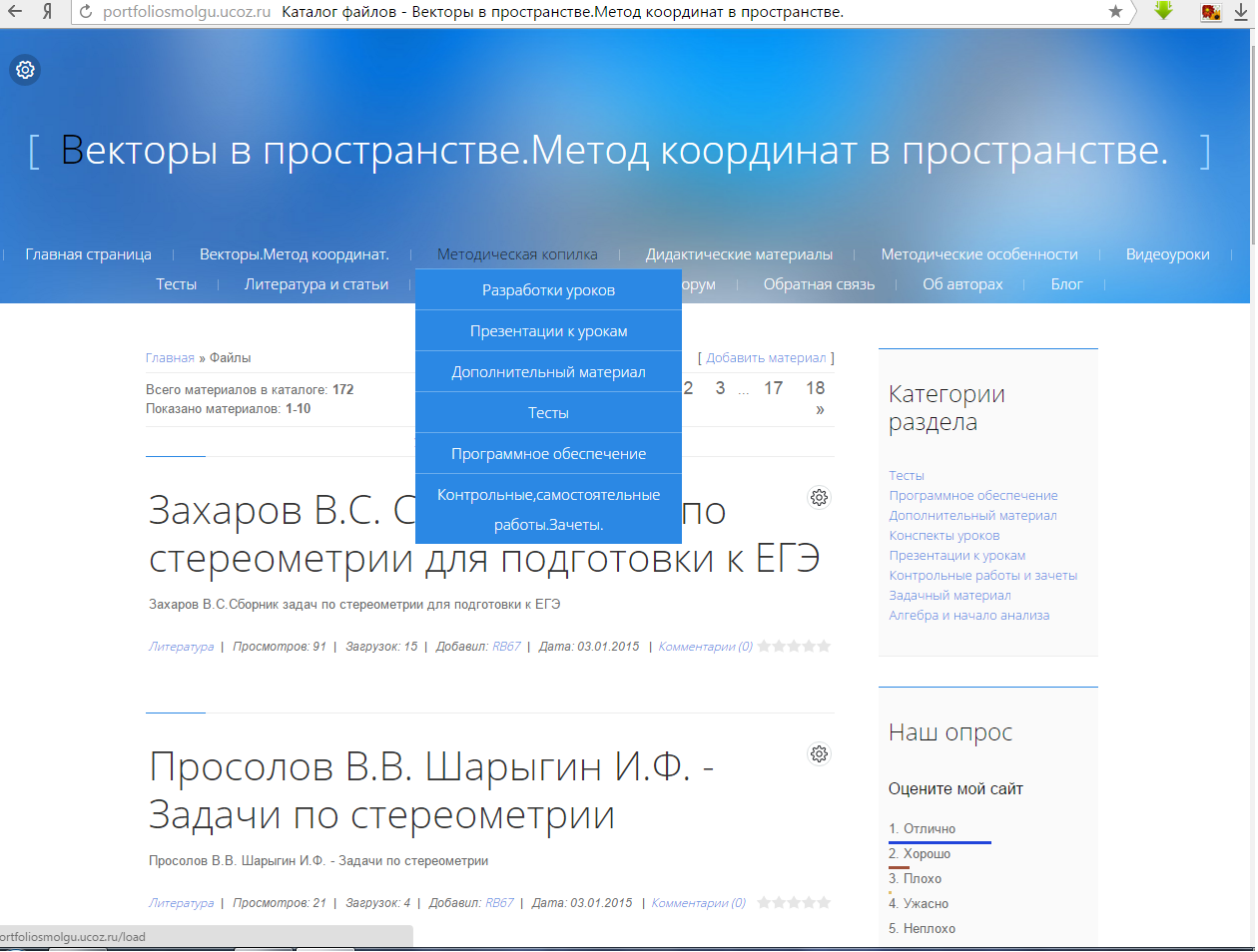Click the Добавить материал link

[x=766, y=357]
